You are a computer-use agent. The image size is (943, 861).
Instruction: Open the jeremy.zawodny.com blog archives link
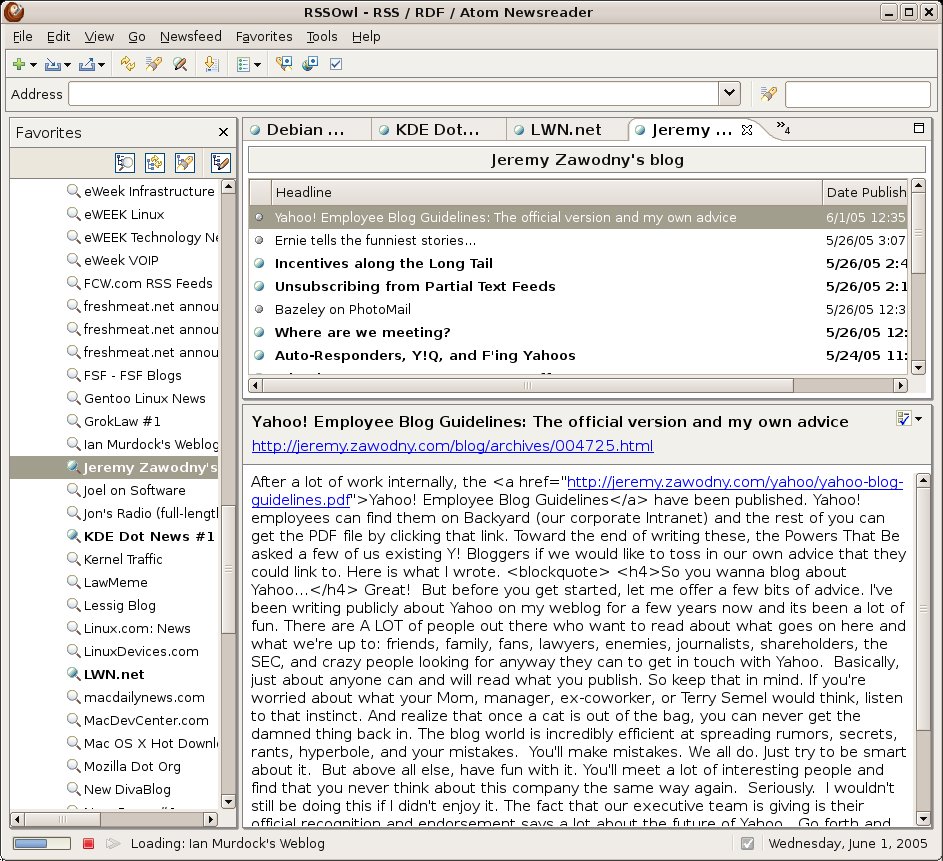(x=452, y=446)
